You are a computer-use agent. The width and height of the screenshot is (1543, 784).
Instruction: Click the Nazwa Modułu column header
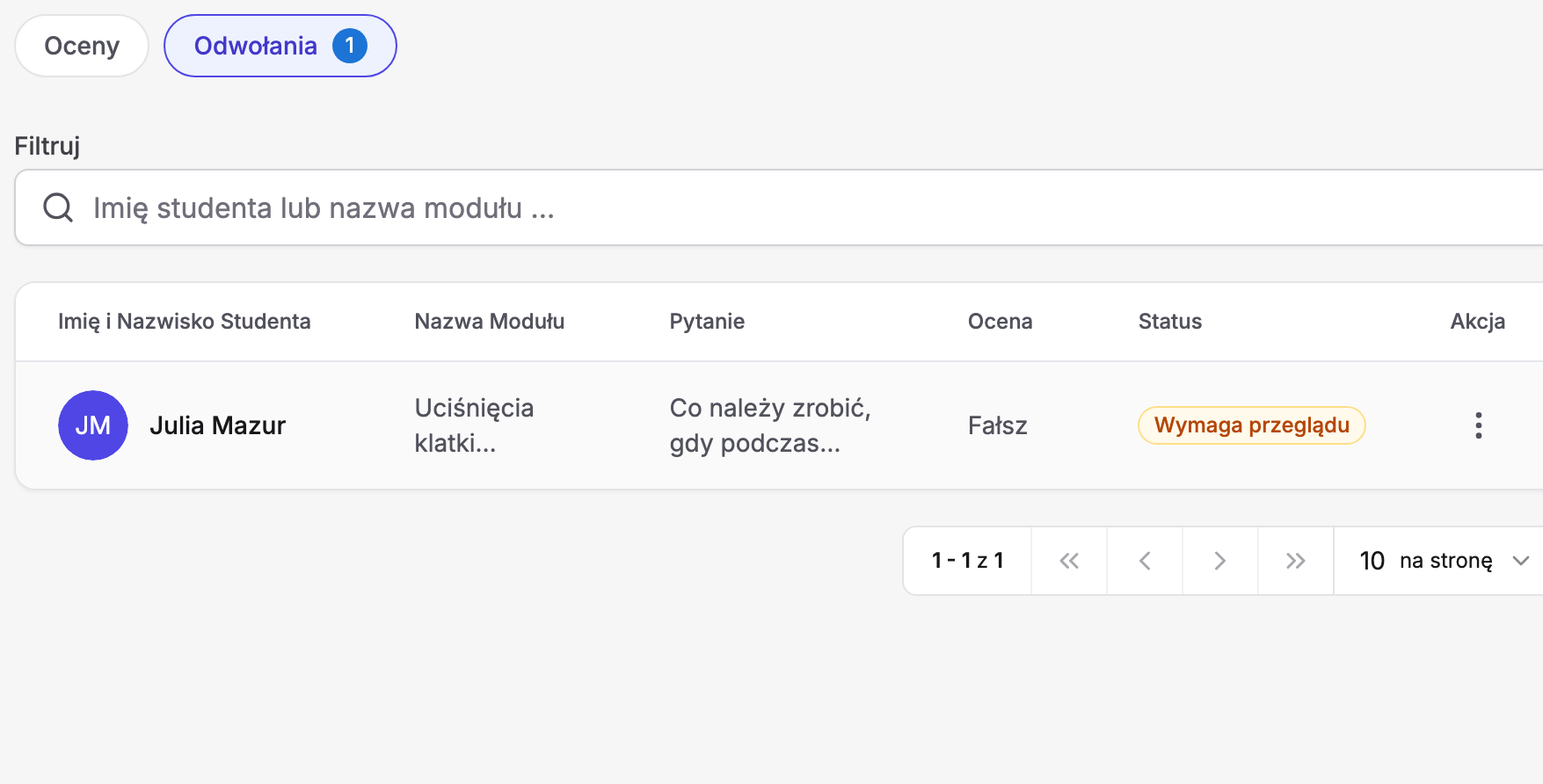[x=490, y=322]
